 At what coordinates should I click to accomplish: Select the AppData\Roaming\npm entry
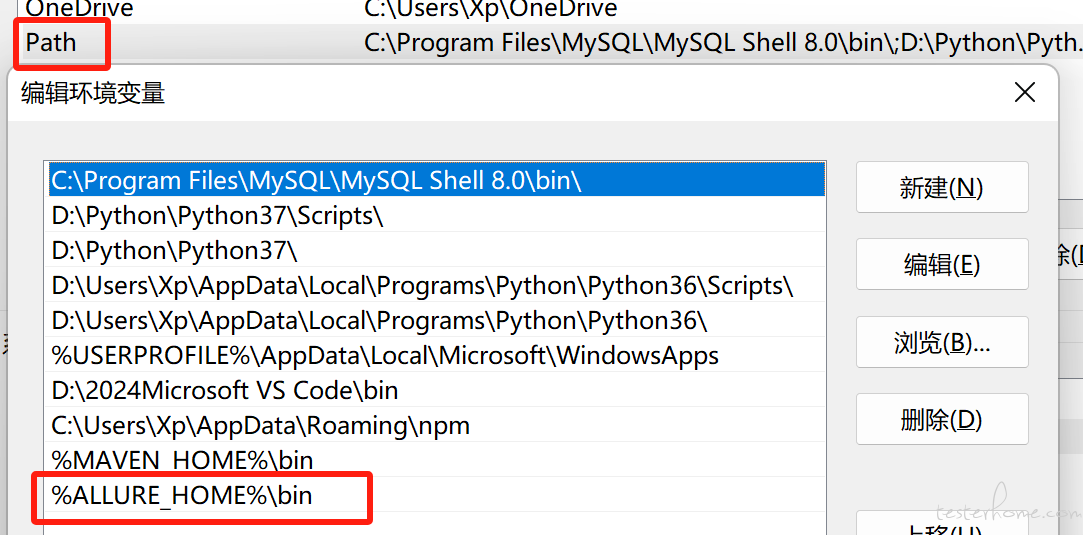(436, 425)
